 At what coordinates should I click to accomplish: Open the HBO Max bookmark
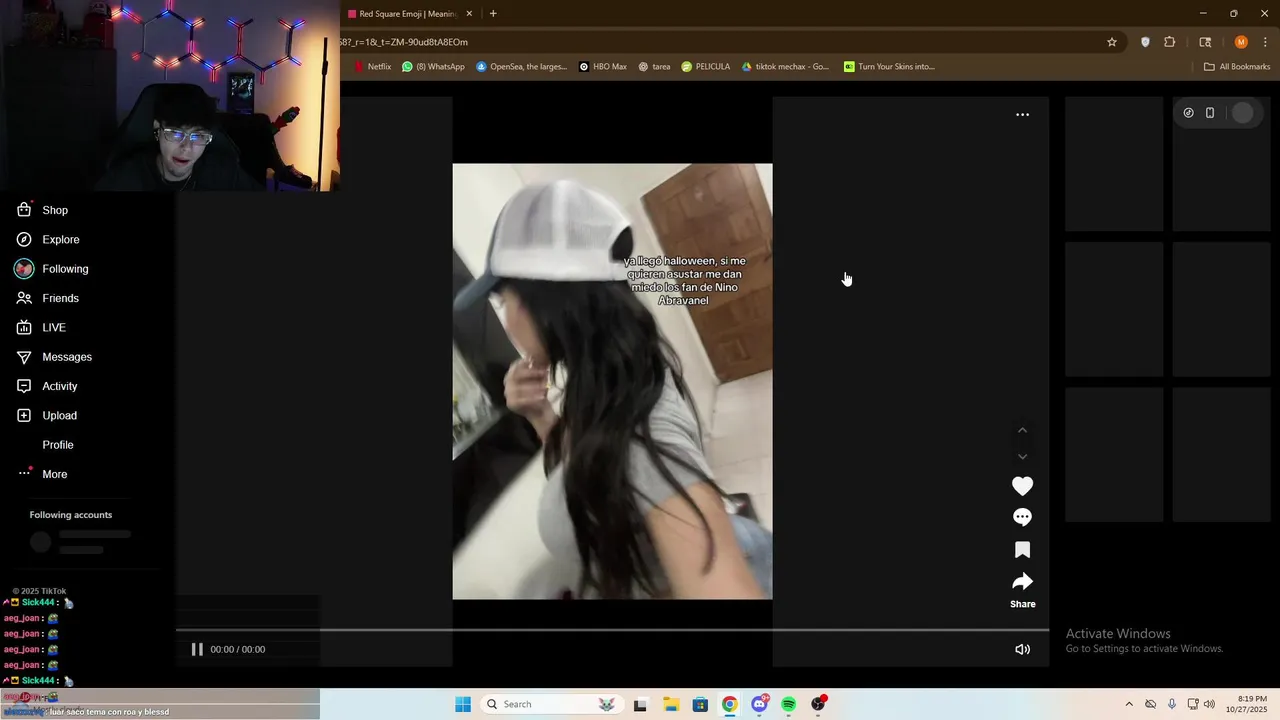(x=603, y=67)
